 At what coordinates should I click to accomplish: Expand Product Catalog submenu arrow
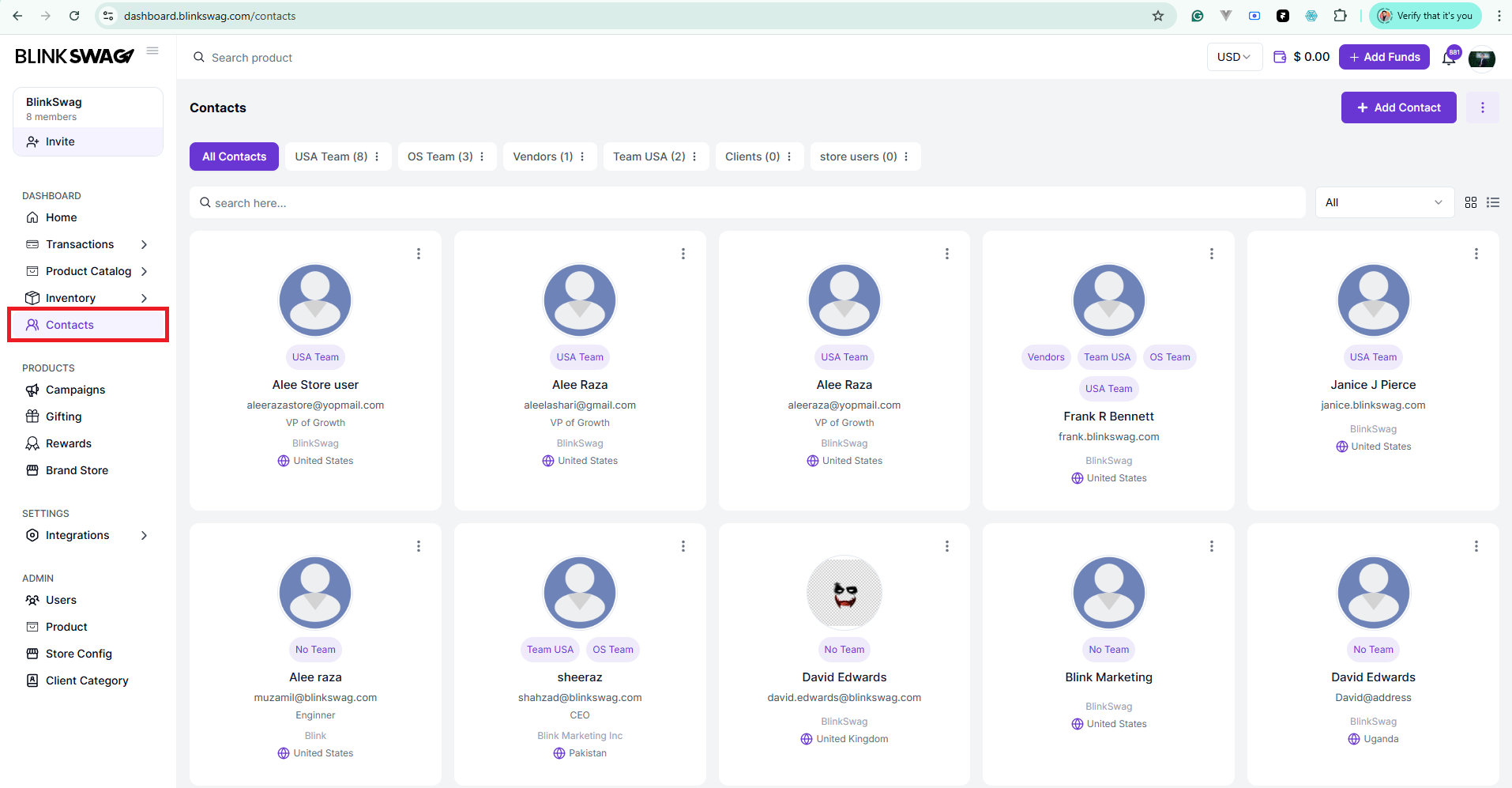point(144,271)
